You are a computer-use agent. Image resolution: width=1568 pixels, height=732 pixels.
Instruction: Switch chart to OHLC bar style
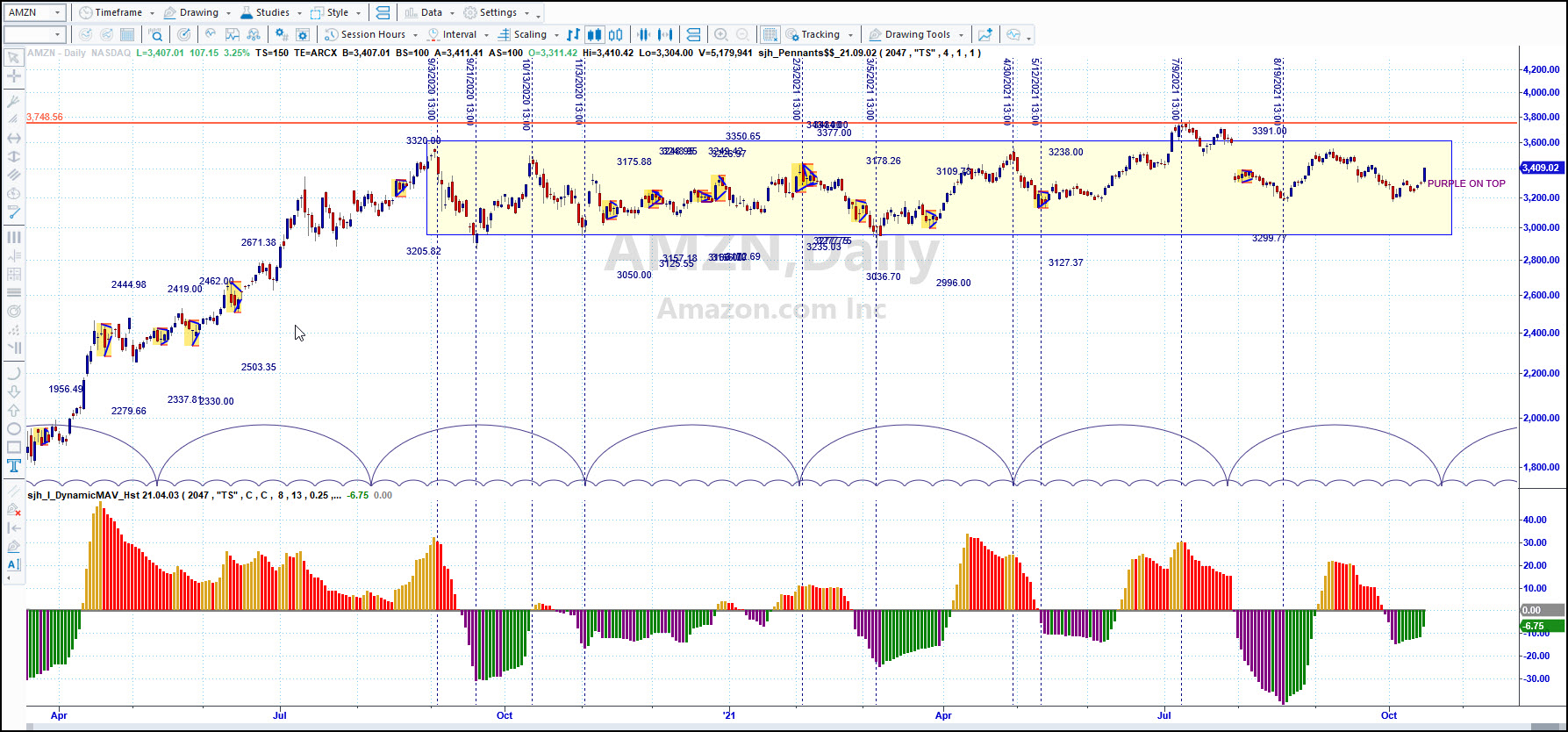click(x=573, y=35)
